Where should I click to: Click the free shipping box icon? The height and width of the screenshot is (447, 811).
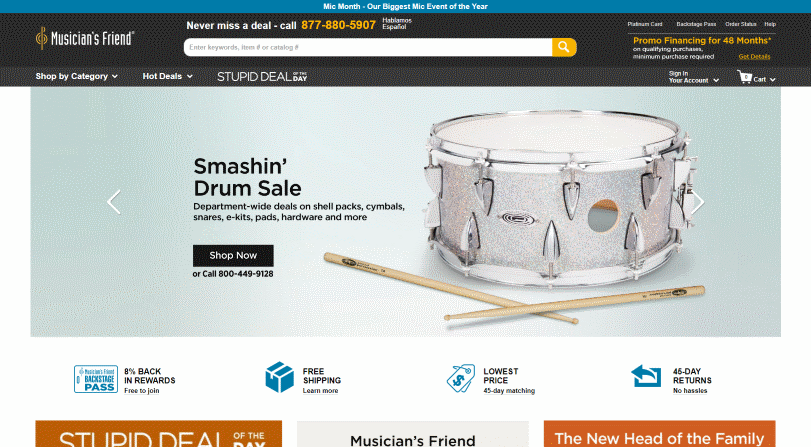coord(279,377)
